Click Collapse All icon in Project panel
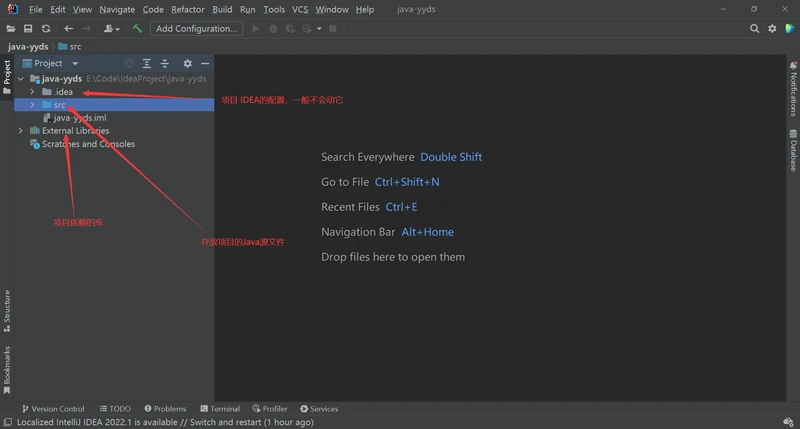Viewport: 800px width, 429px height. coord(165,63)
